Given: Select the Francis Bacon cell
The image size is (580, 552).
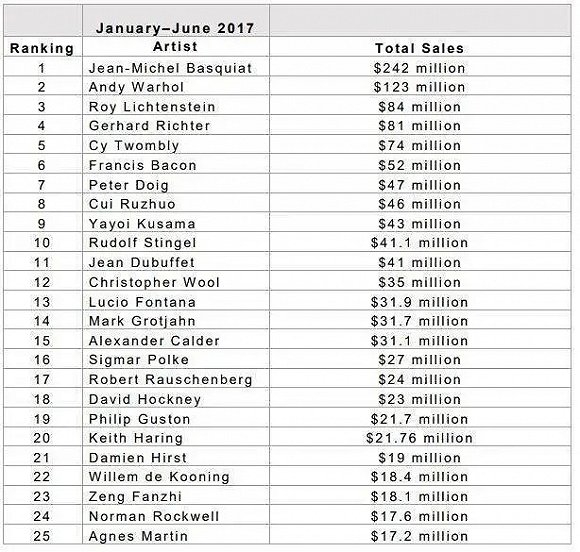Looking at the screenshot, I should [176, 164].
